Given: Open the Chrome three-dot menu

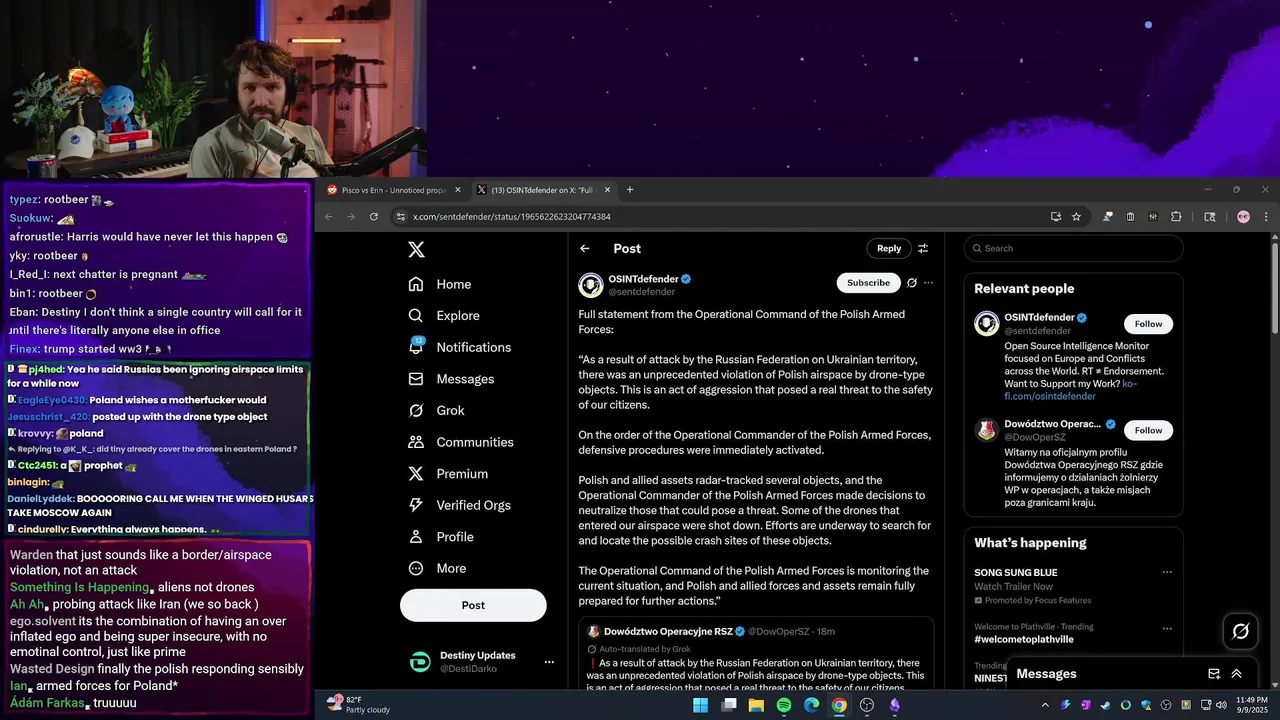Looking at the screenshot, I should (1266, 216).
